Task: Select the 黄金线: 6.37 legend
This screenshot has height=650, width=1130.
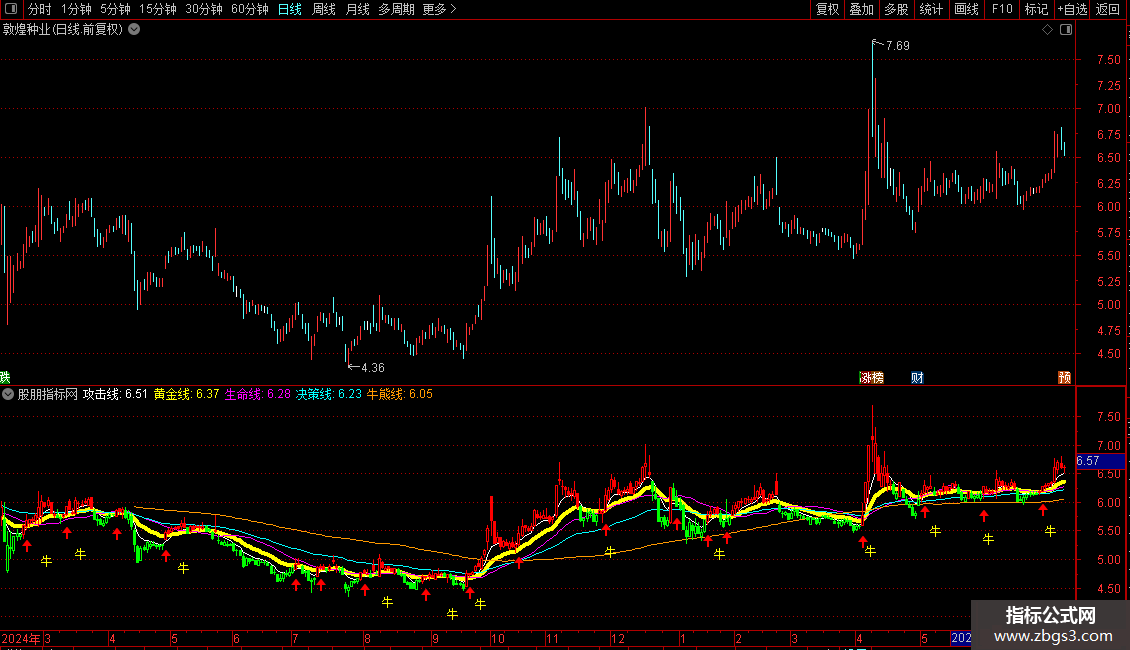Action: tap(187, 394)
